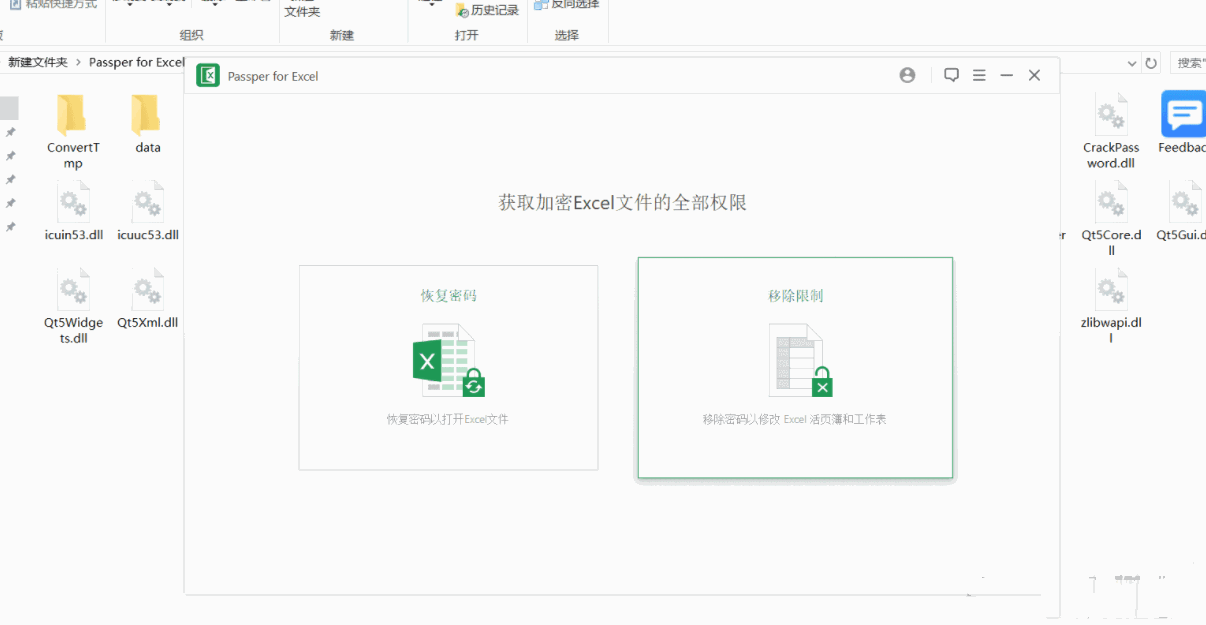
Task: Open the ConvertTmp folder
Action: click(x=73, y=116)
